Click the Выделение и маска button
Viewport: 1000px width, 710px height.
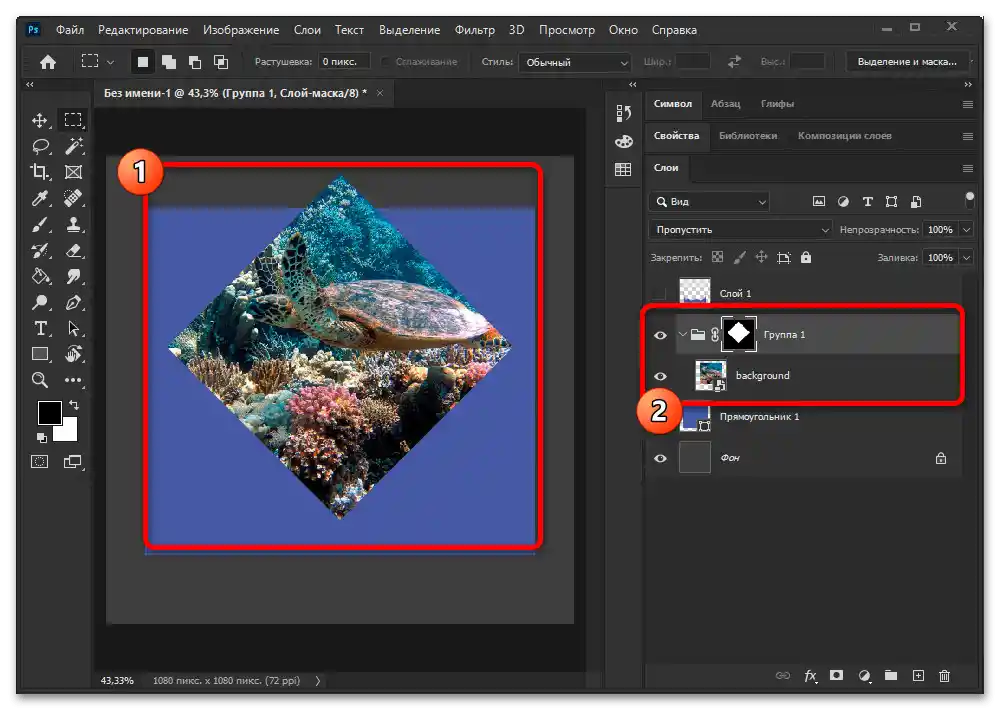(907, 62)
